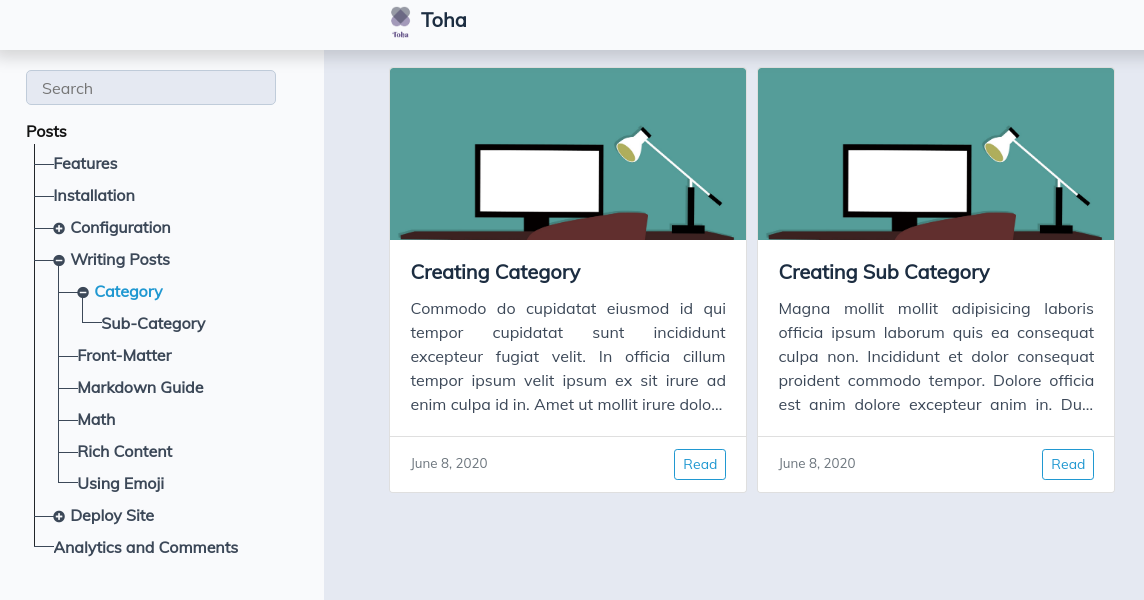Collapse the Category node via minus icon

coord(83,292)
